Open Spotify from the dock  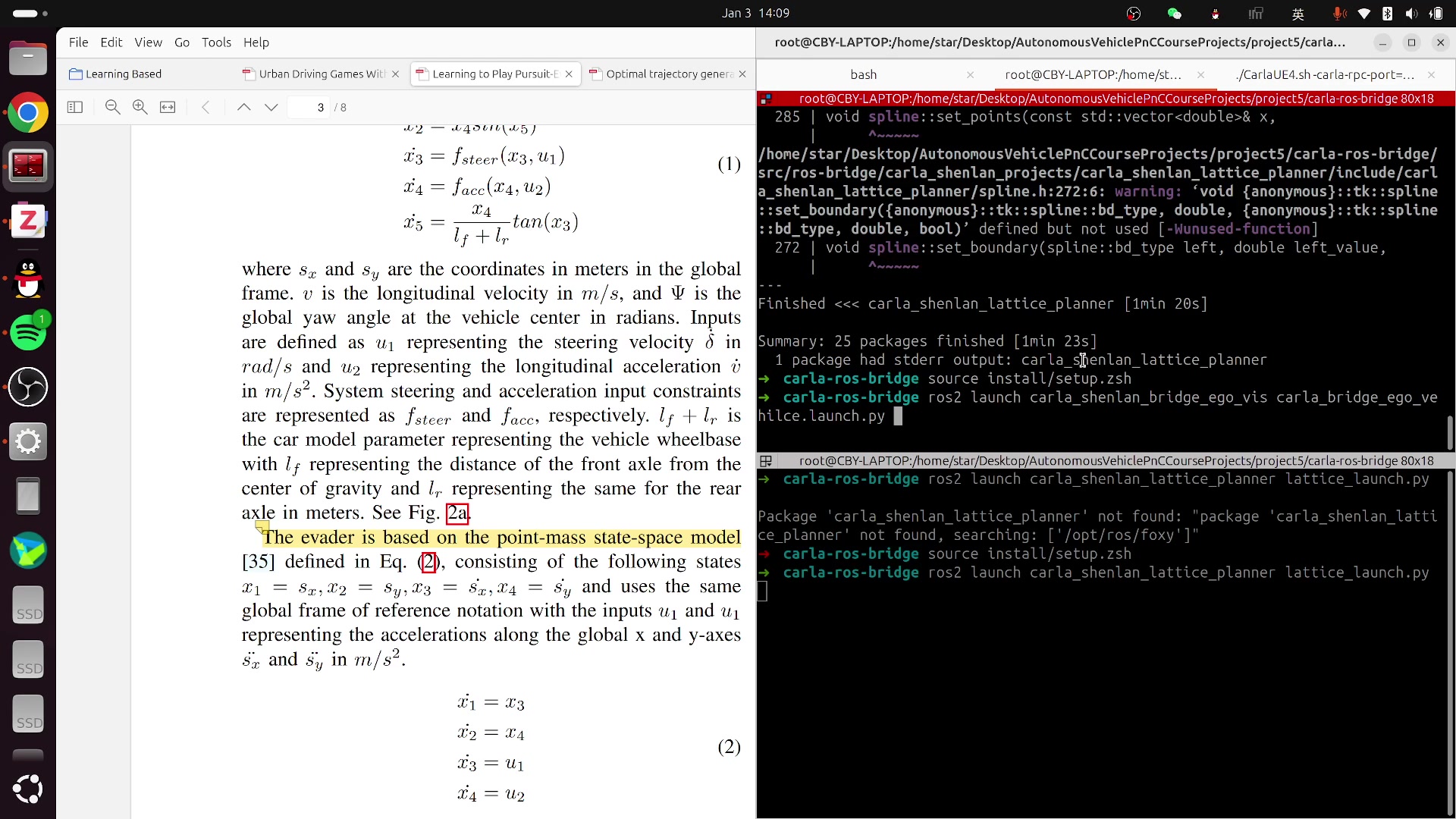coord(28,332)
